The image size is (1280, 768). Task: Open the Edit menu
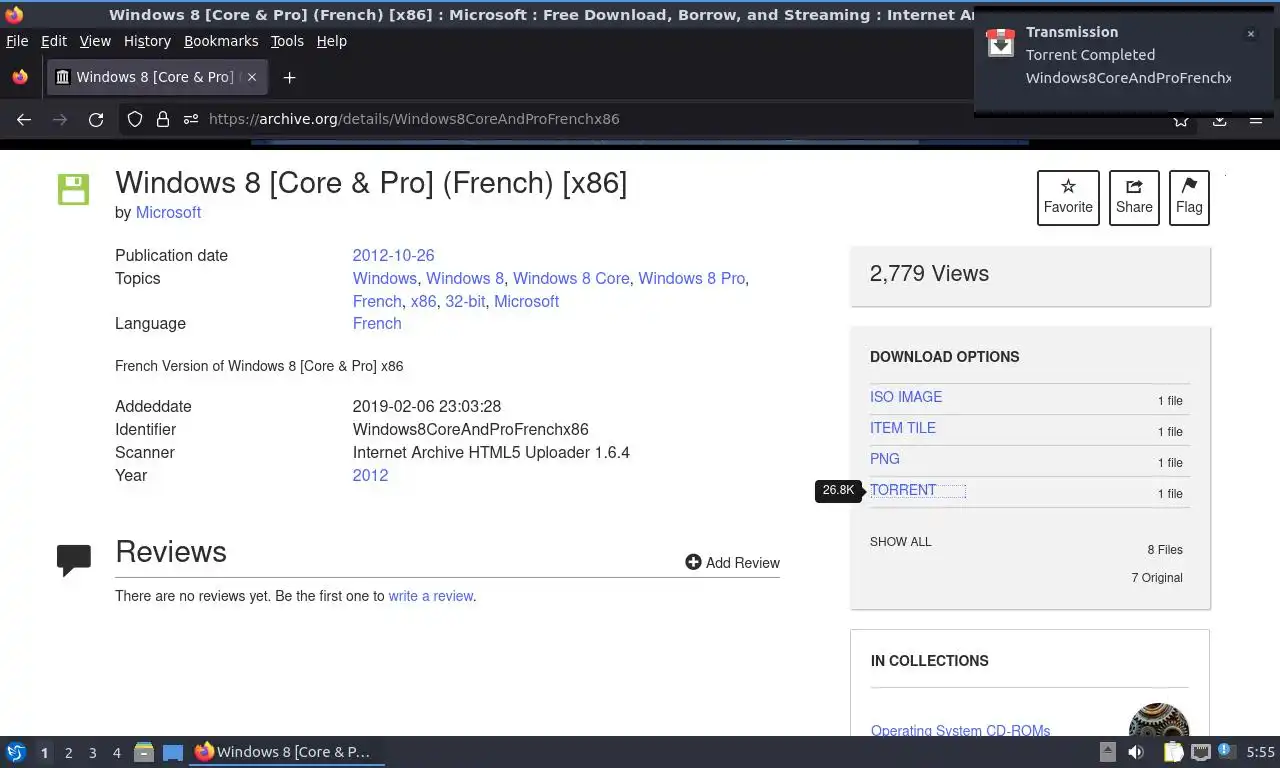[54, 41]
